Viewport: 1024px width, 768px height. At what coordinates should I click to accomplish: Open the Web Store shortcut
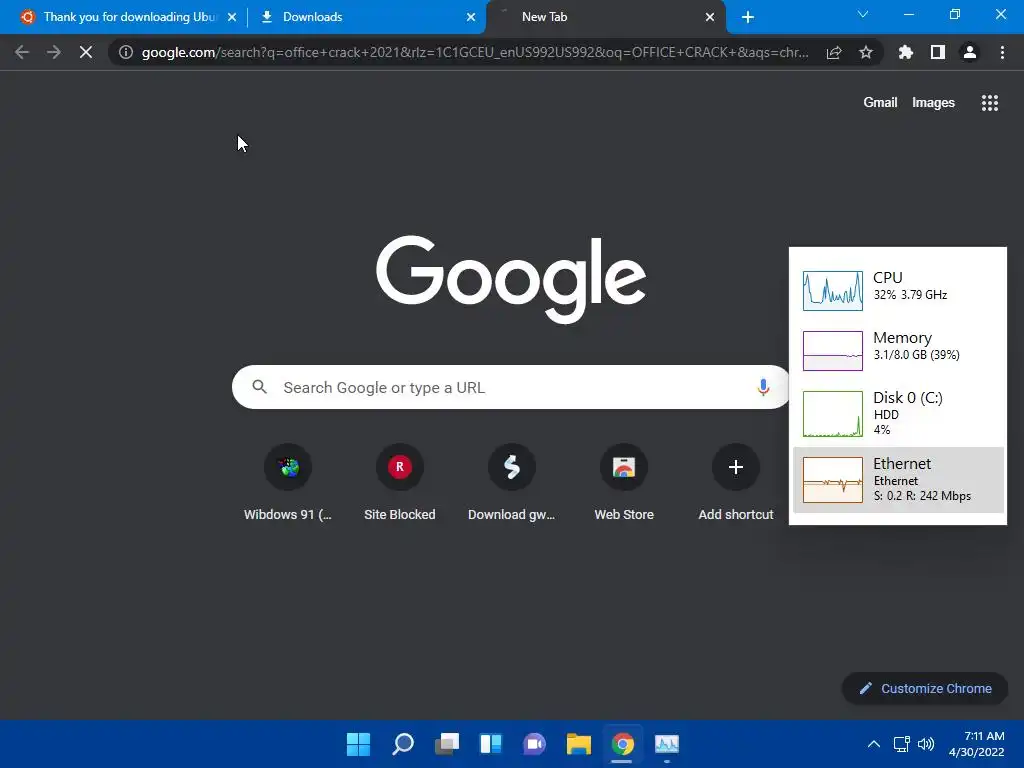coord(624,484)
